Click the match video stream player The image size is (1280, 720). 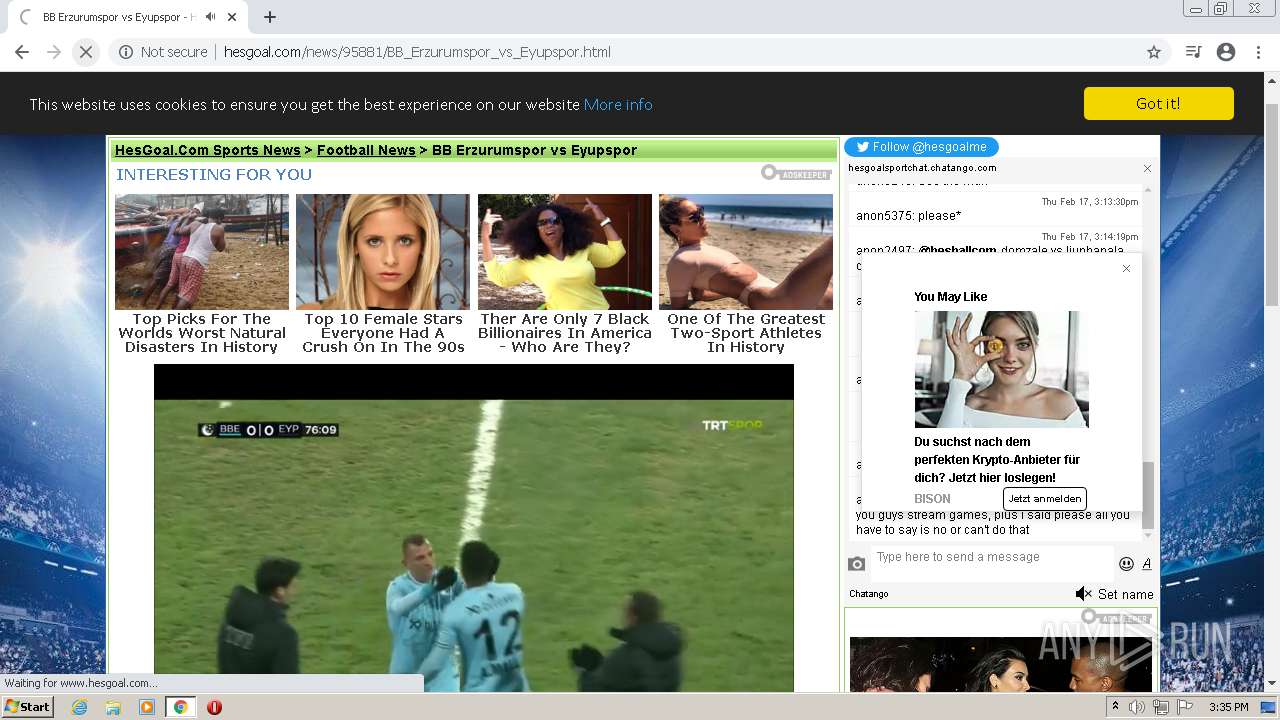pyautogui.click(x=474, y=528)
